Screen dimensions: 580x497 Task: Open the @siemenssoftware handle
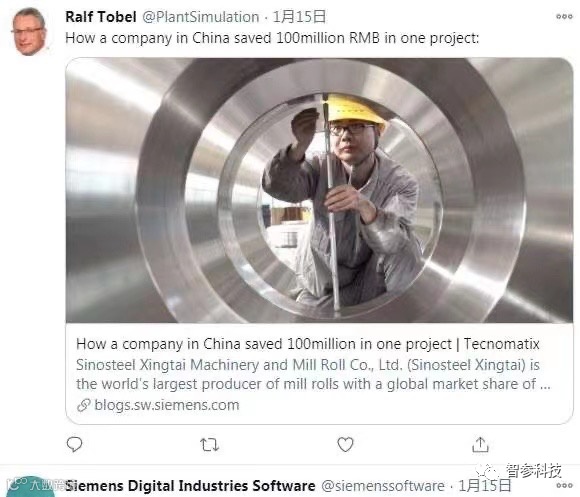click(x=383, y=486)
